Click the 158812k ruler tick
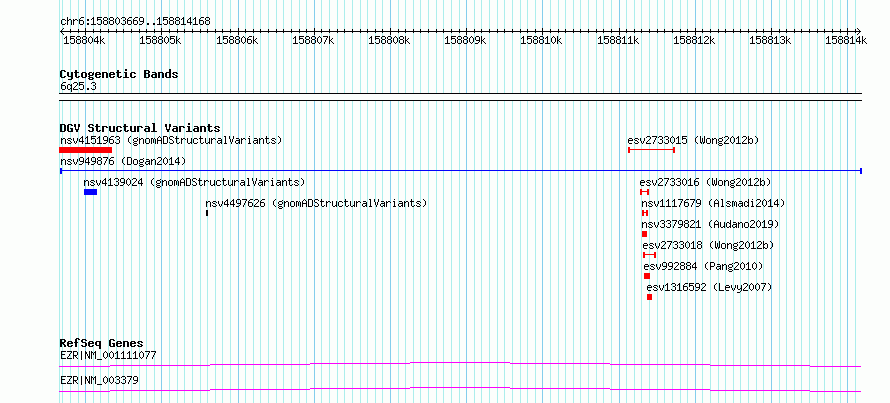890x403 pixels. pos(695,40)
